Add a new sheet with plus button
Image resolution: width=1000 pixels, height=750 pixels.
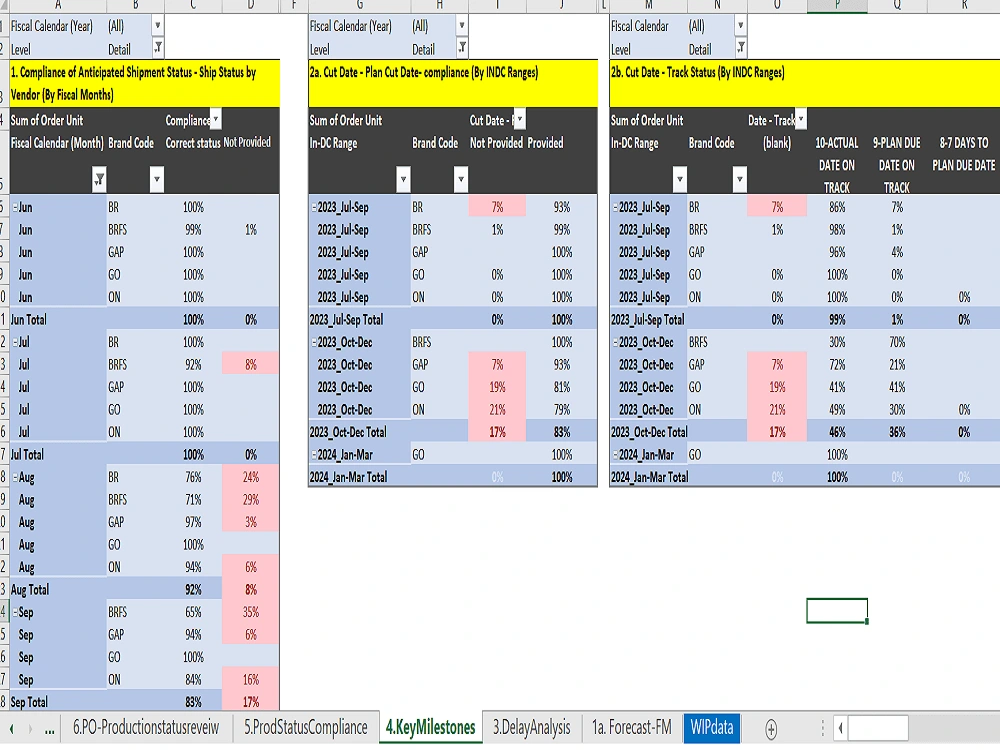(771, 729)
